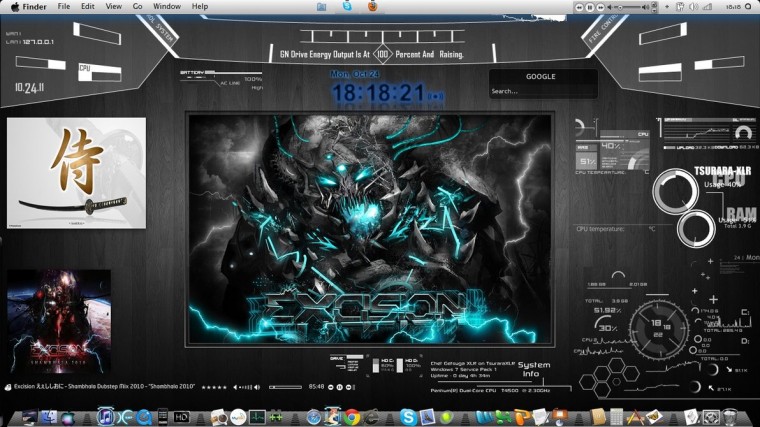The width and height of the screenshot is (760, 427).
Task: Open the Window menu
Action: pos(167,6)
